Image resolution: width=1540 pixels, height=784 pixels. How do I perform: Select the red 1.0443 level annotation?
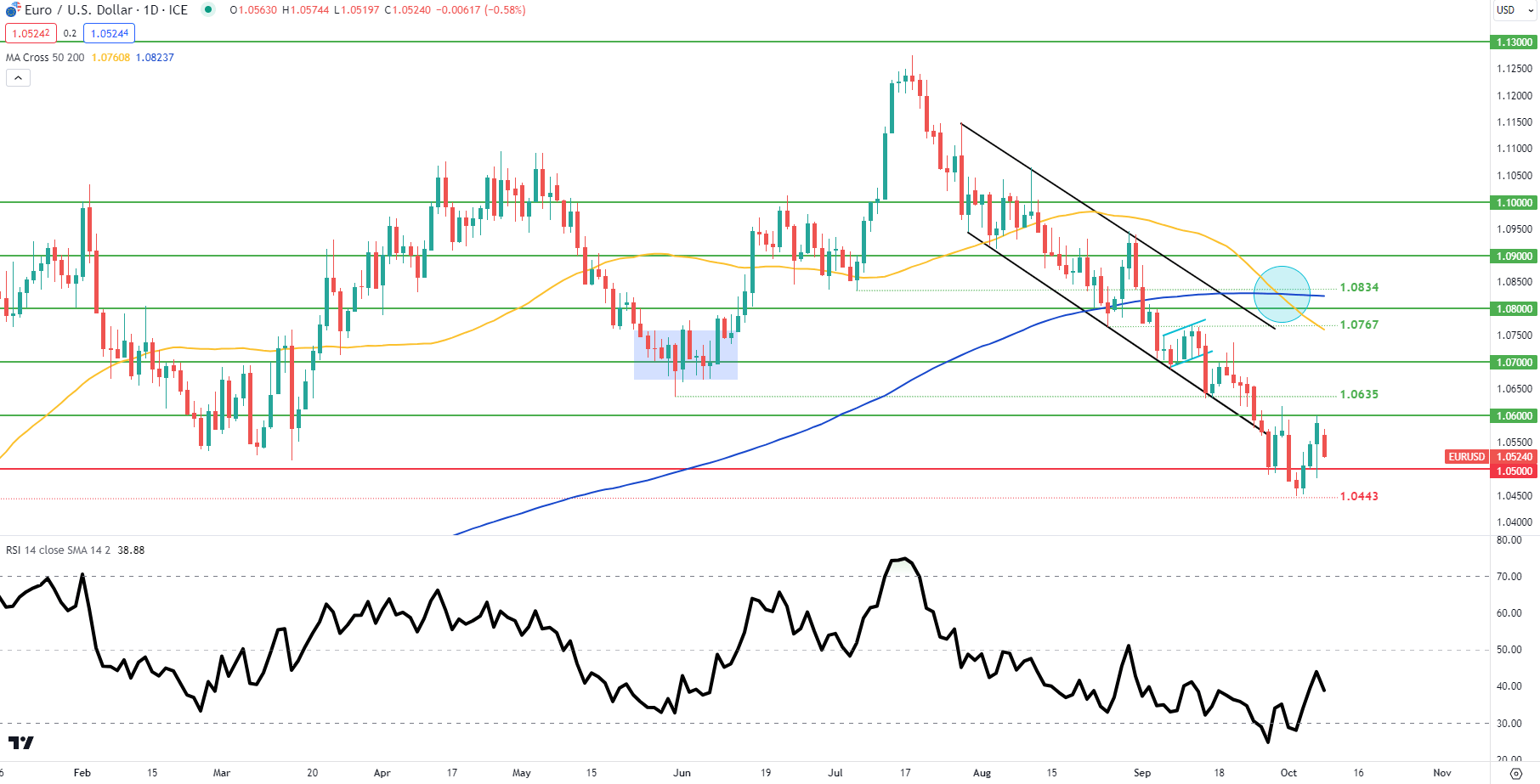point(1359,496)
